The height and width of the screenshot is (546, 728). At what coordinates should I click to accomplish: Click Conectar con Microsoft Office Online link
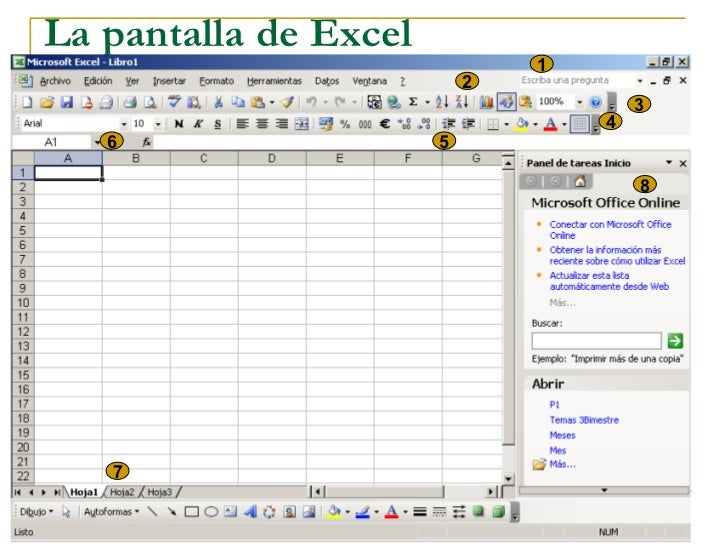pyautogui.click(x=611, y=230)
